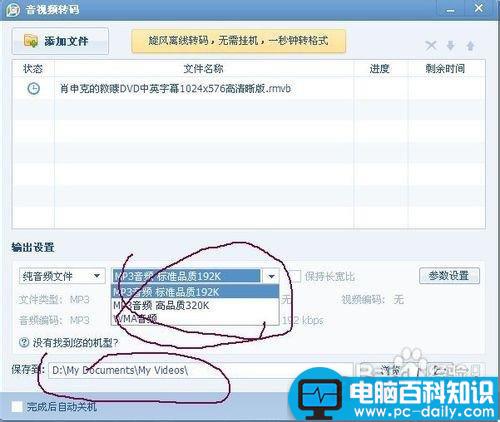Open the 纯音频文件 type dropdown
The width and height of the screenshot is (500, 422).
pos(62,276)
